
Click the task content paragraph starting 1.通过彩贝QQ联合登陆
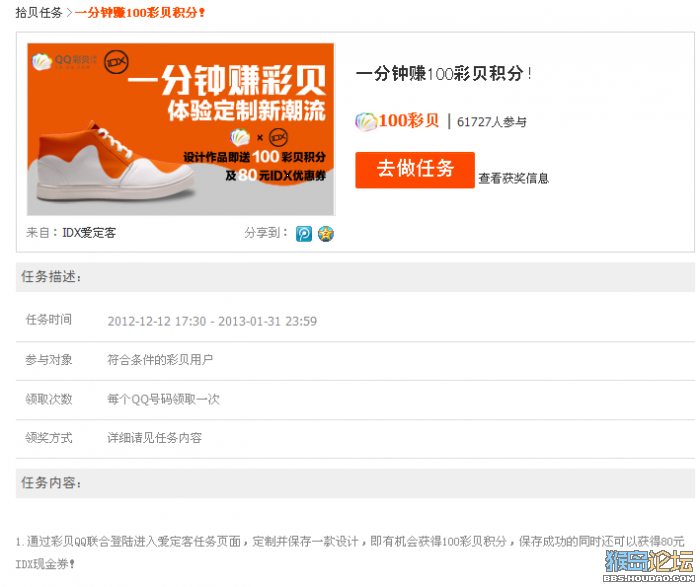click(350, 553)
